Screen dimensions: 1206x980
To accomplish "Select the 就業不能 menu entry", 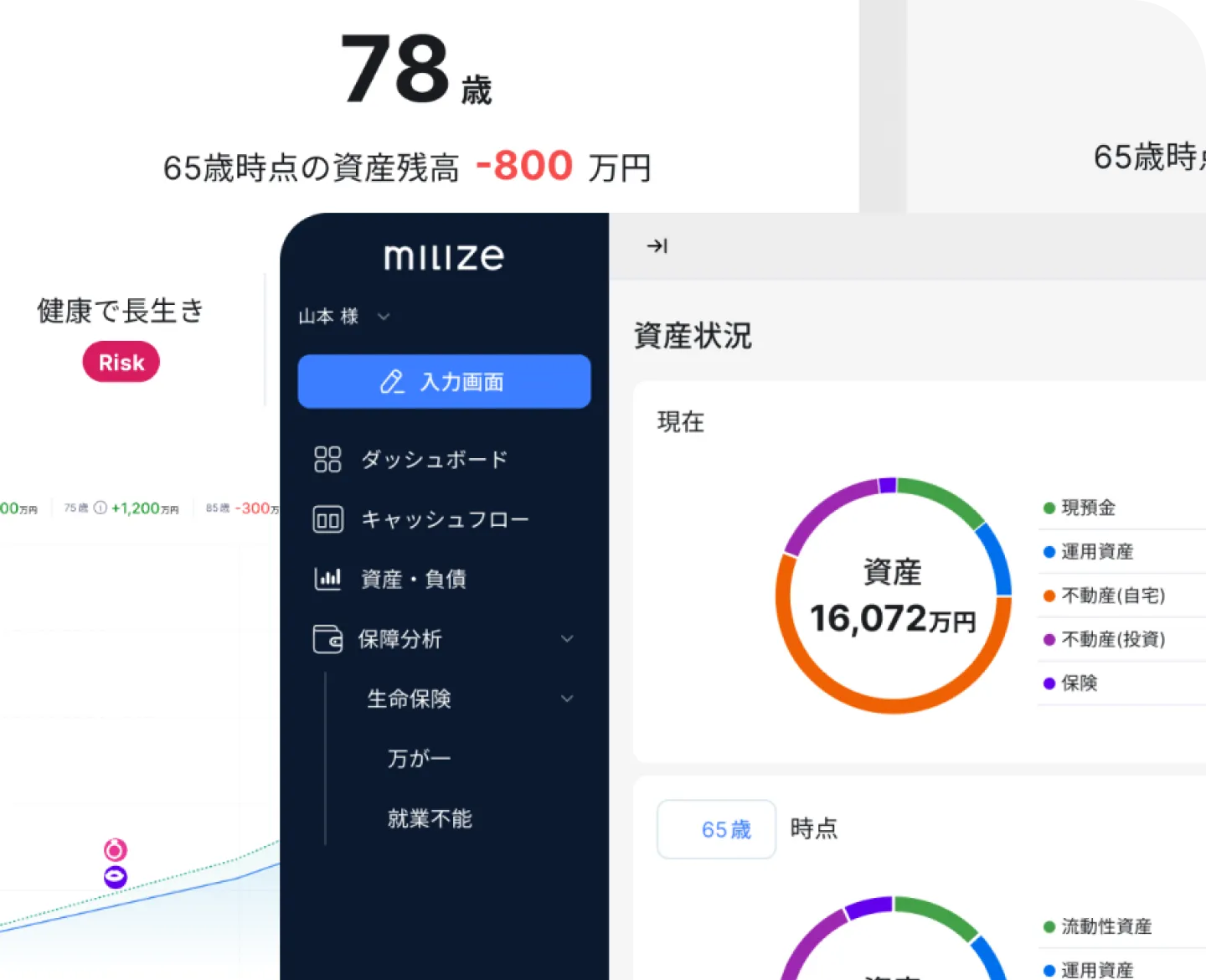I will click(x=429, y=818).
